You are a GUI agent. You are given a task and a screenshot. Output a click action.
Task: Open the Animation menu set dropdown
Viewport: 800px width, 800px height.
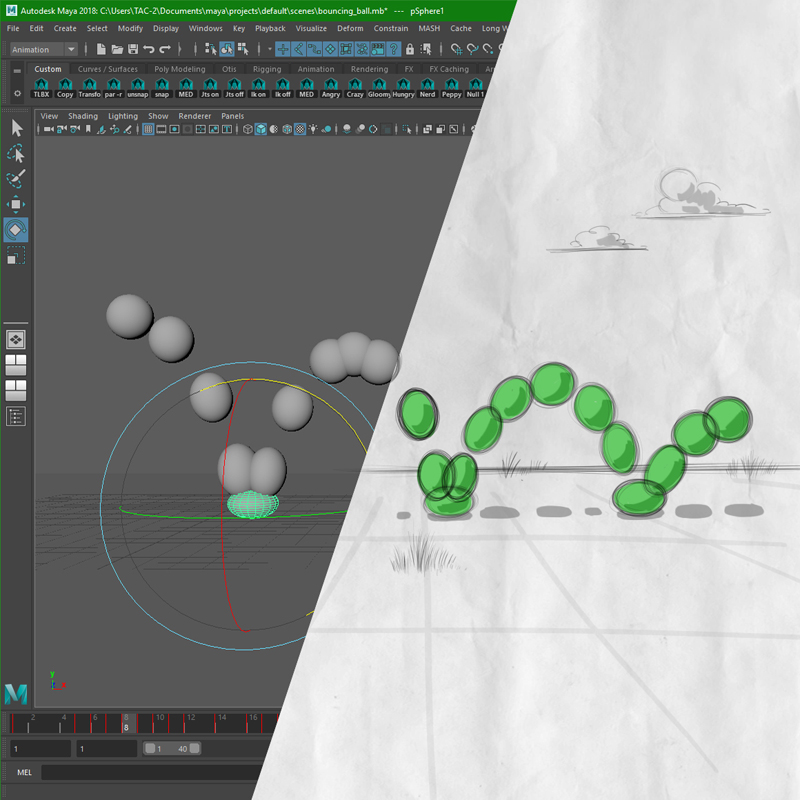(44, 49)
